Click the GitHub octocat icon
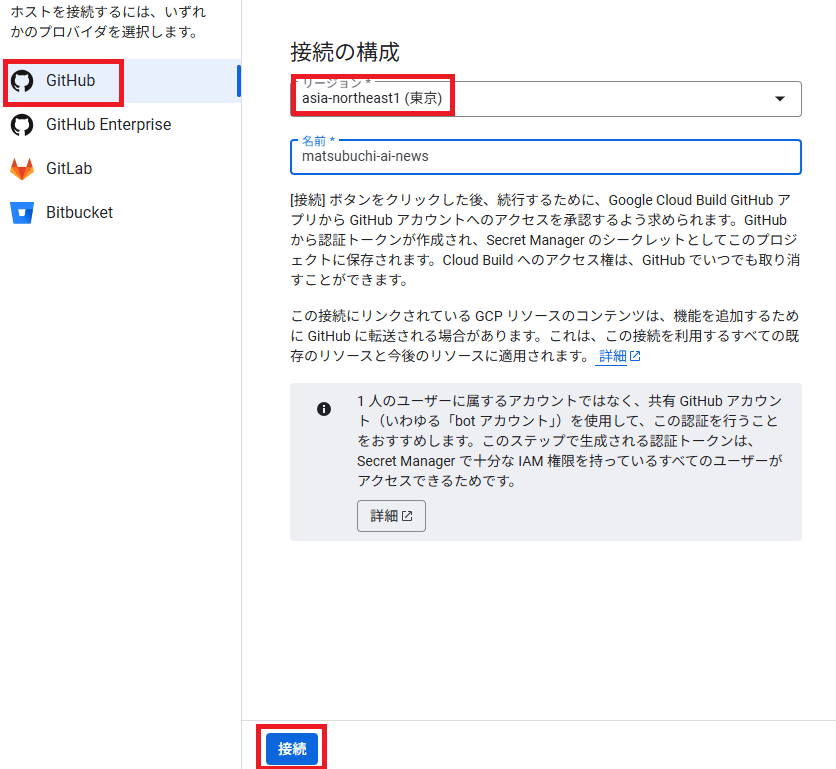 (x=22, y=81)
